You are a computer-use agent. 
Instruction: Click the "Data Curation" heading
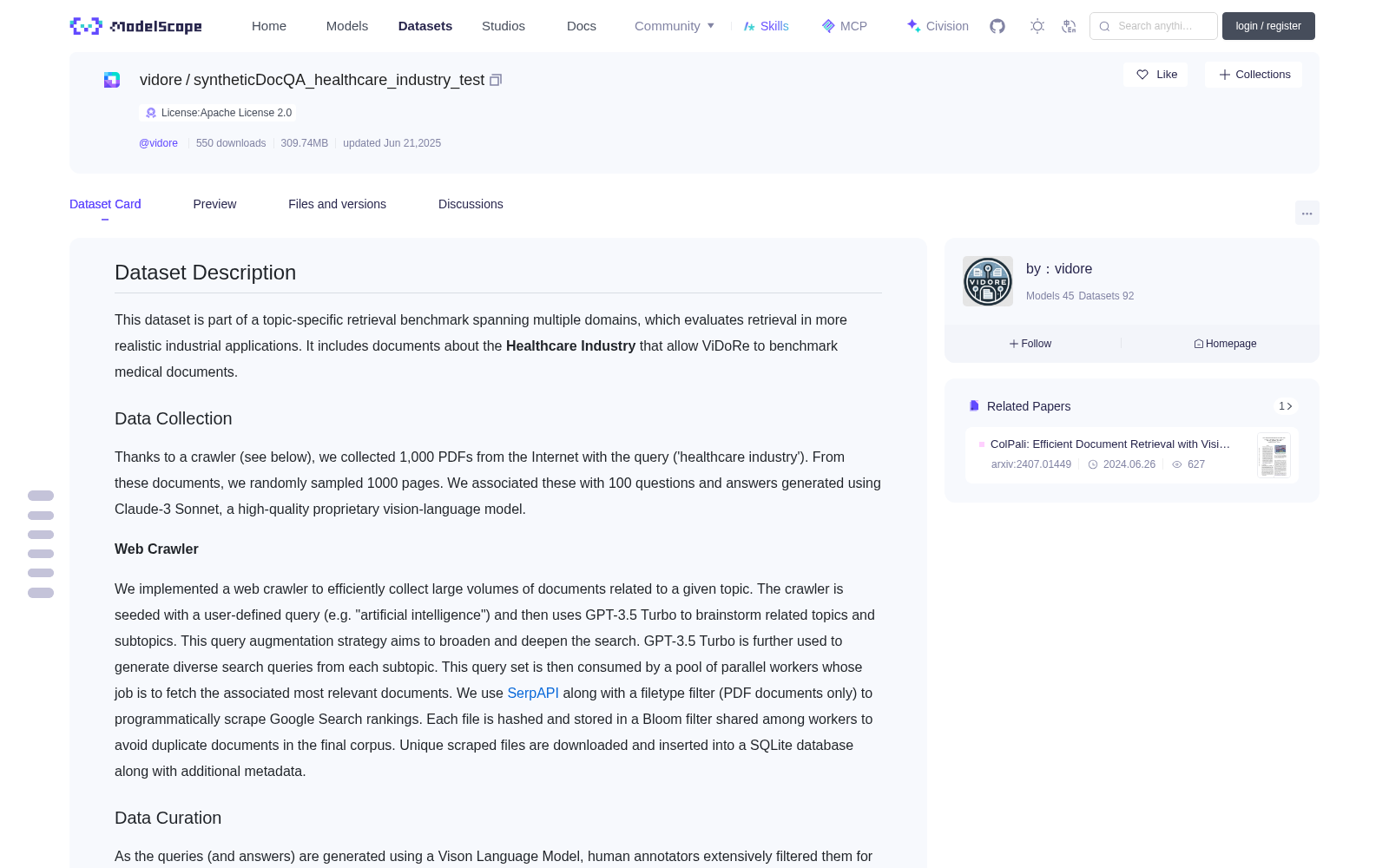point(168,818)
